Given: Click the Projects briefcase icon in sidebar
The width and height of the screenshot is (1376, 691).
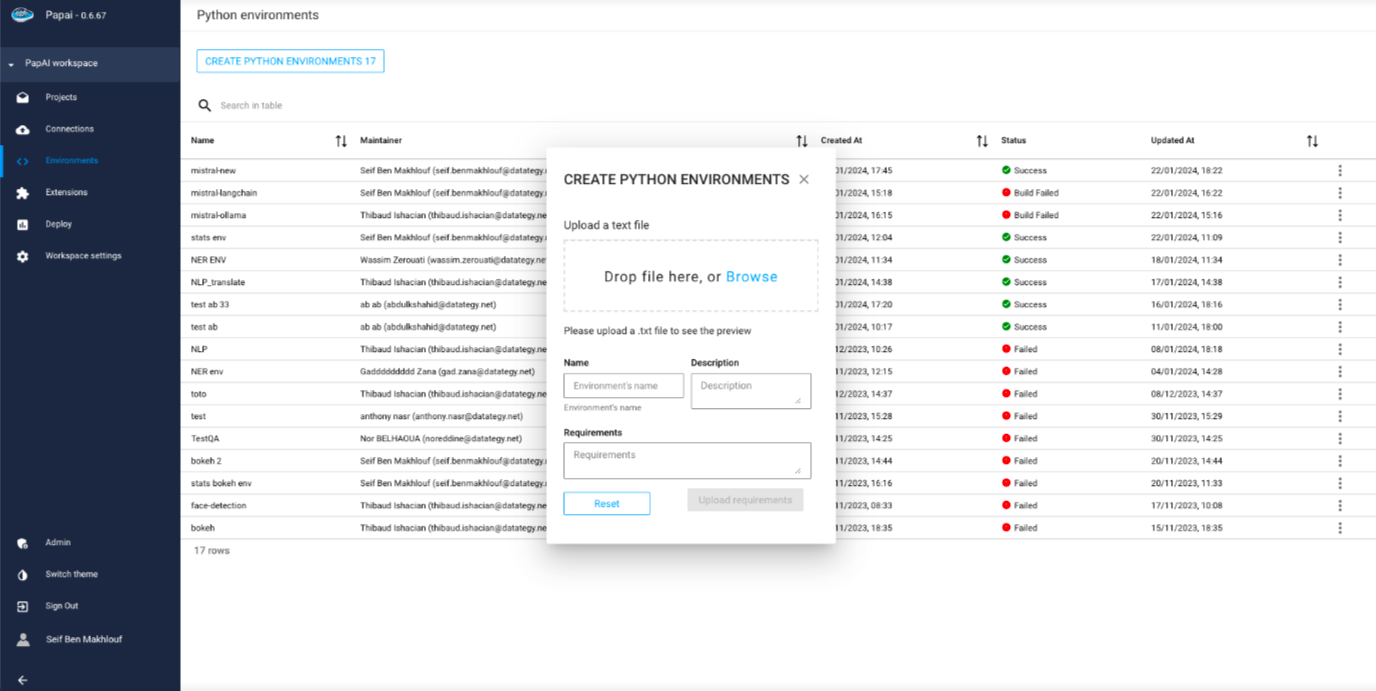Looking at the screenshot, I should tap(23, 98).
